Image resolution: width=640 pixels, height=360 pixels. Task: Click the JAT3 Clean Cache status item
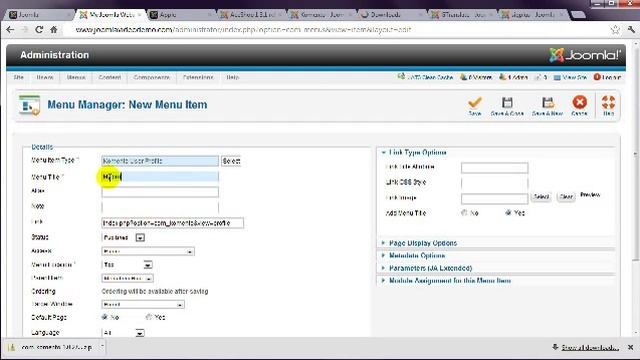425,77
